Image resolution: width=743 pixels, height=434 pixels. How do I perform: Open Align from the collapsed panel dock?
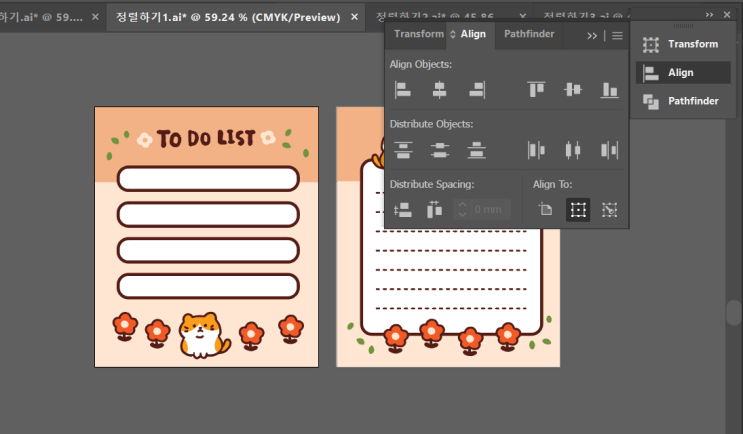click(683, 72)
